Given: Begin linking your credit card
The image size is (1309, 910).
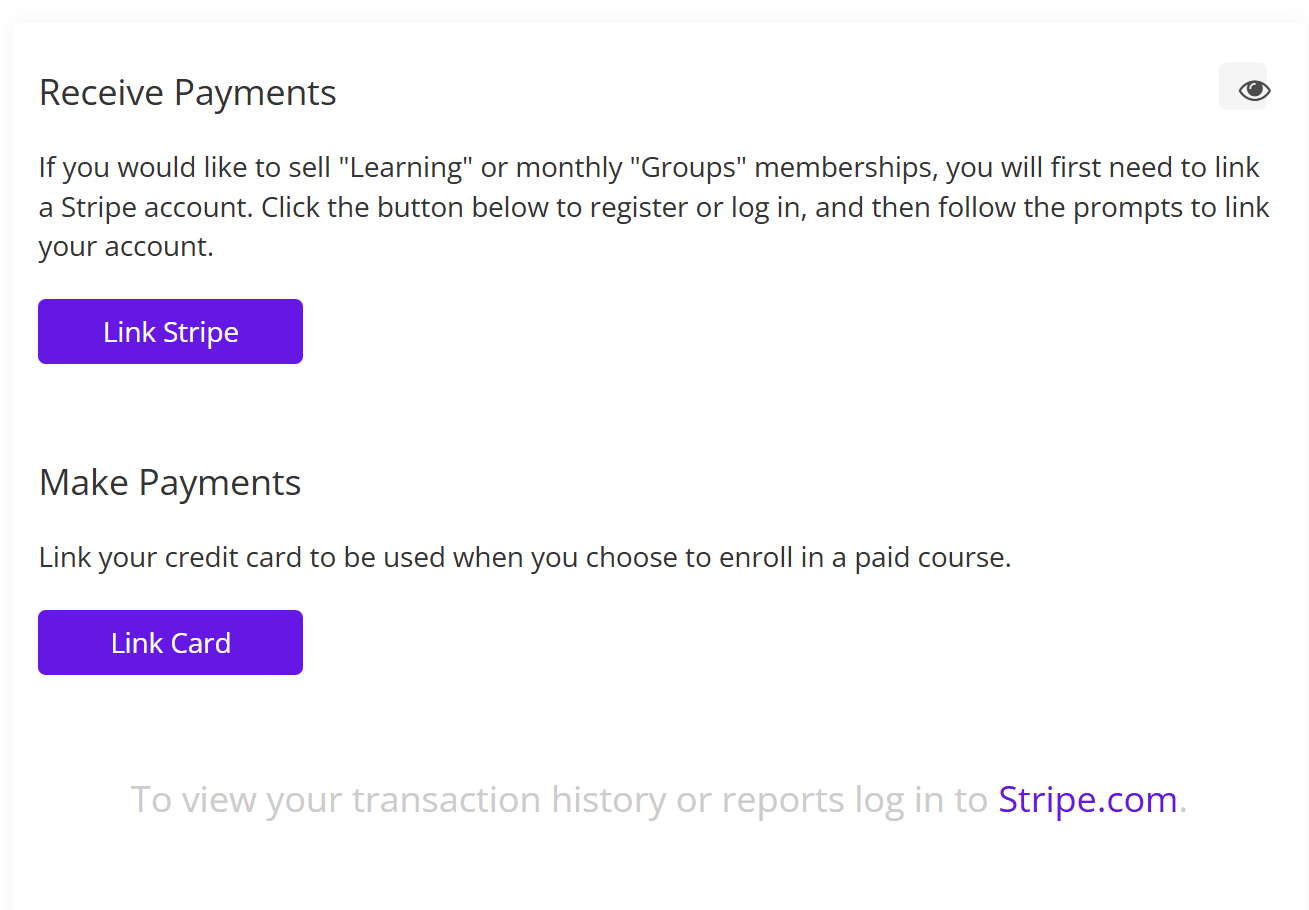Looking at the screenshot, I should pyautogui.click(x=170, y=643).
